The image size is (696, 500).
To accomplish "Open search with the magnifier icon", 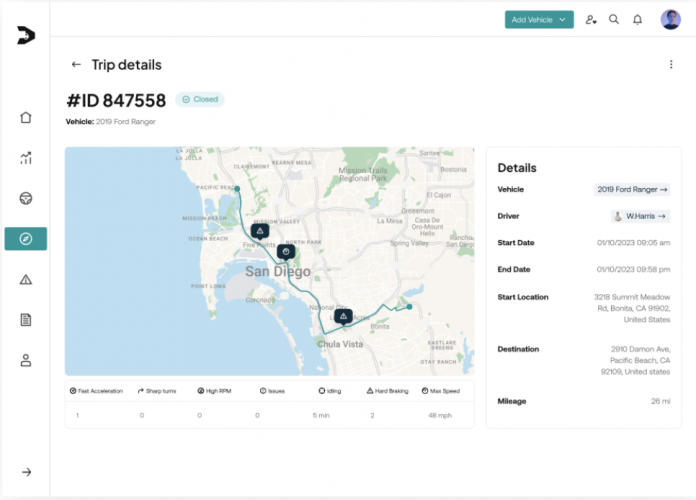I will 614,19.
